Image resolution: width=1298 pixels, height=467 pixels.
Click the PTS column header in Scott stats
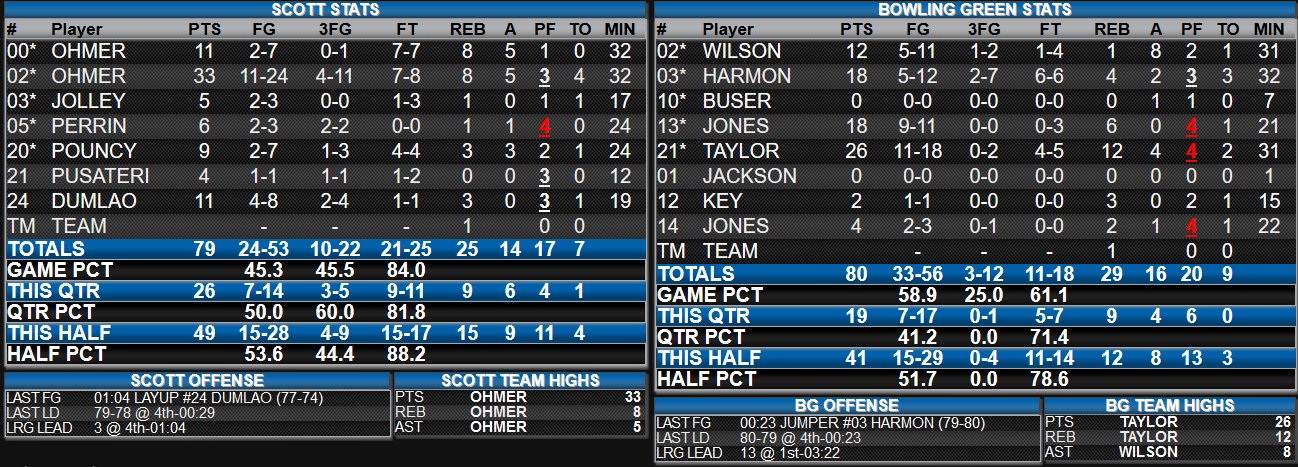pyautogui.click(x=204, y=29)
